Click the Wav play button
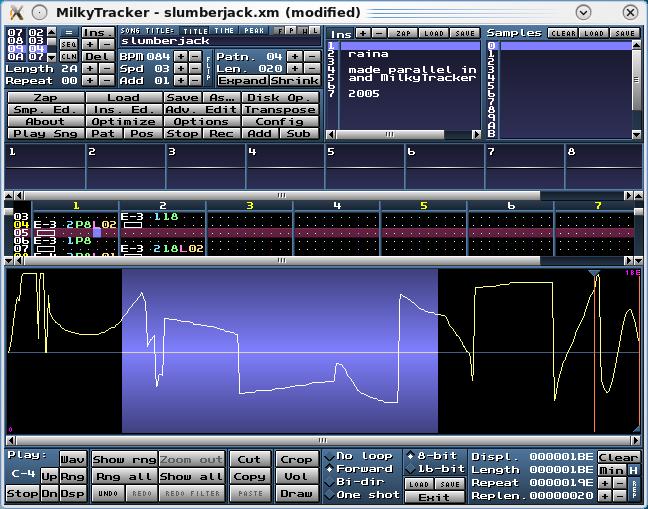 click(72, 459)
